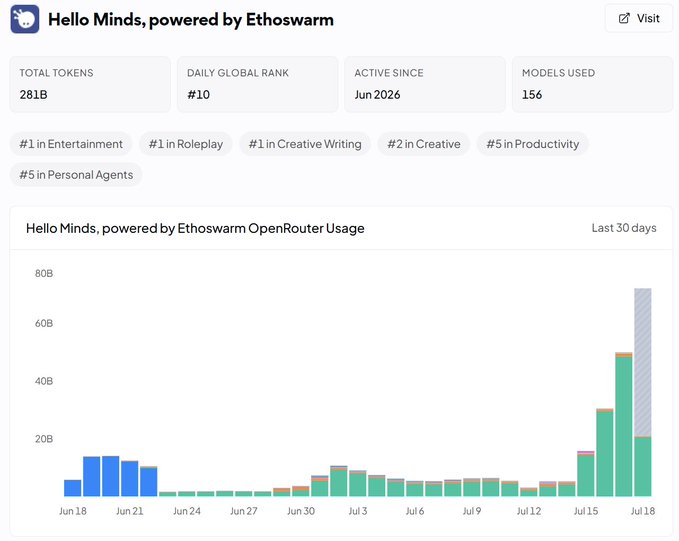The width and height of the screenshot is (679, 541).
Task: Click the bar above the Jul 15 label
Action: click(586, 473)
